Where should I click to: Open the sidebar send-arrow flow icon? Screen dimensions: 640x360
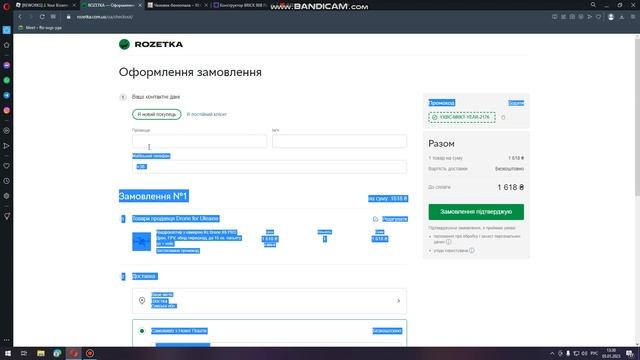pyautogui.click(x=7, y=146)
